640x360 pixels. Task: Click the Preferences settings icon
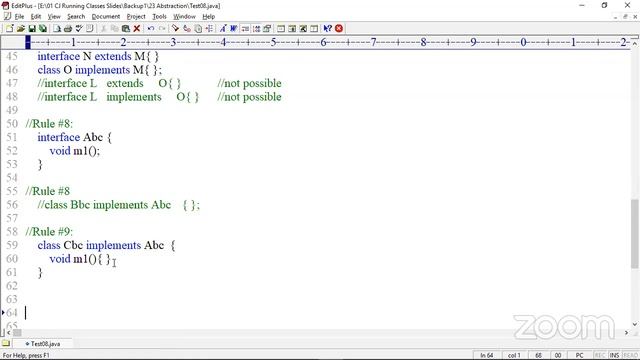pyautogui.click(x=267, y=28)
